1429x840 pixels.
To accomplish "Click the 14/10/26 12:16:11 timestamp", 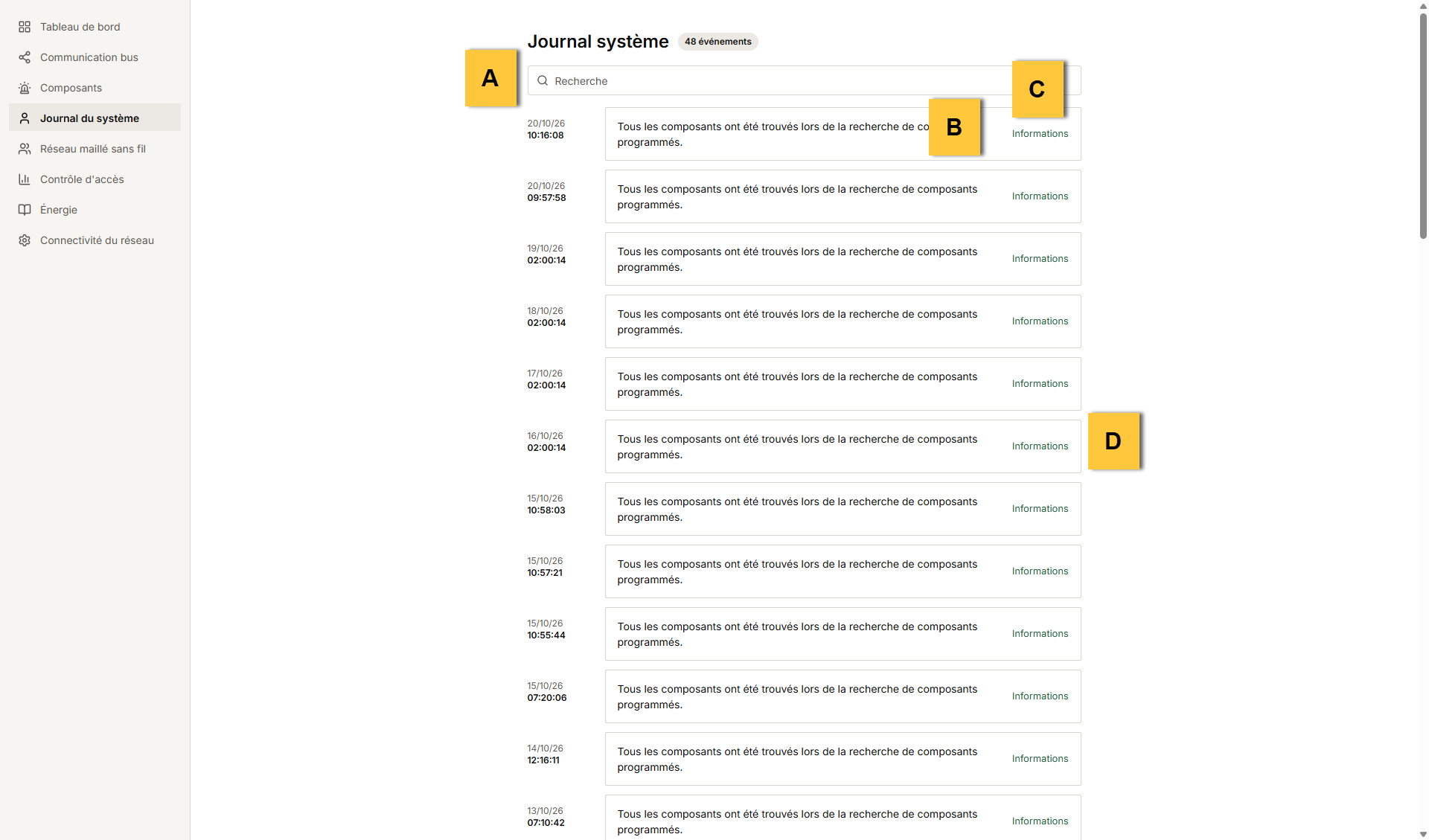I will (546, 754).
